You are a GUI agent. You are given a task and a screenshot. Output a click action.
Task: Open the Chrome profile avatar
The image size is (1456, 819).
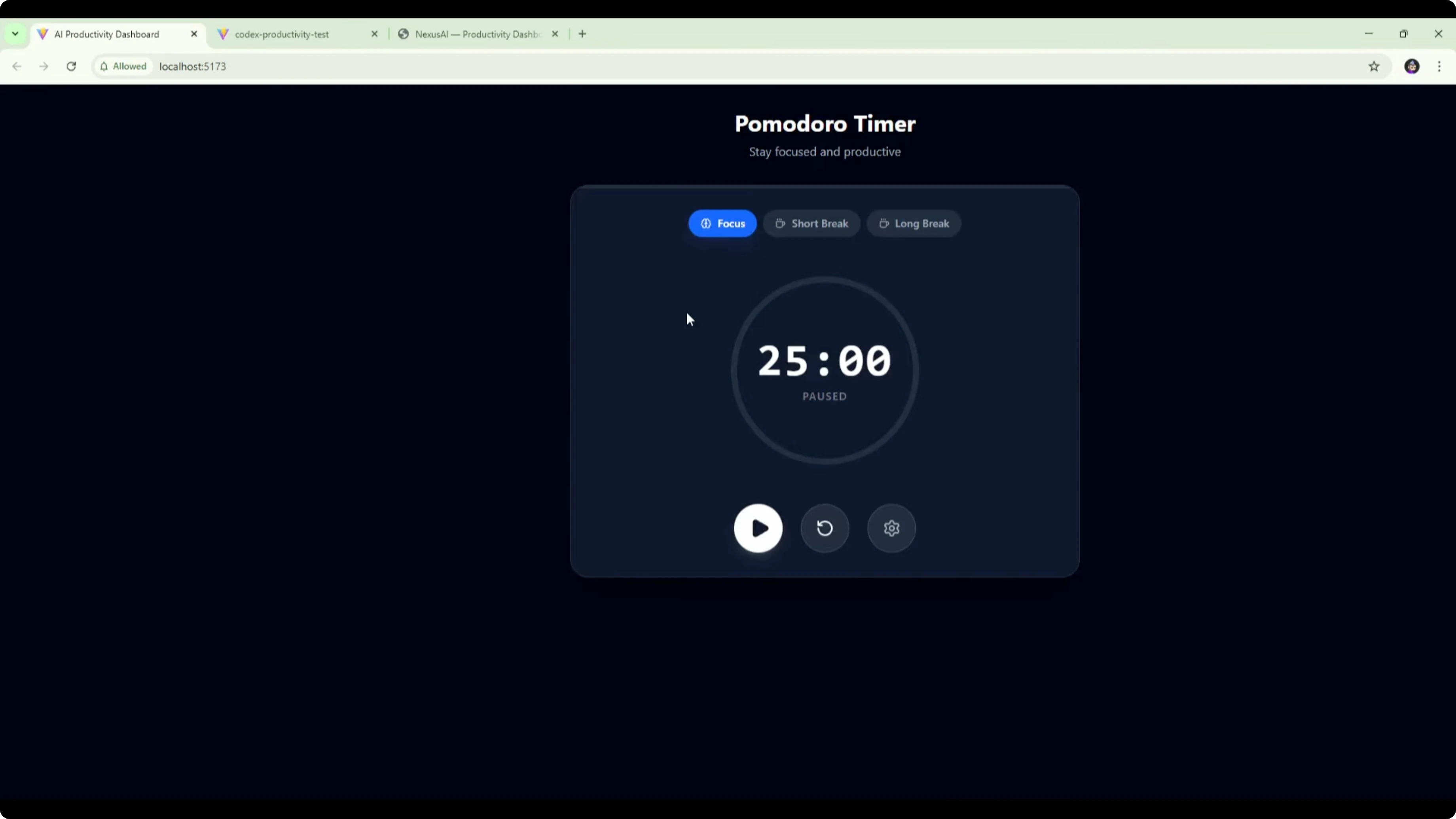(1412, 66)
